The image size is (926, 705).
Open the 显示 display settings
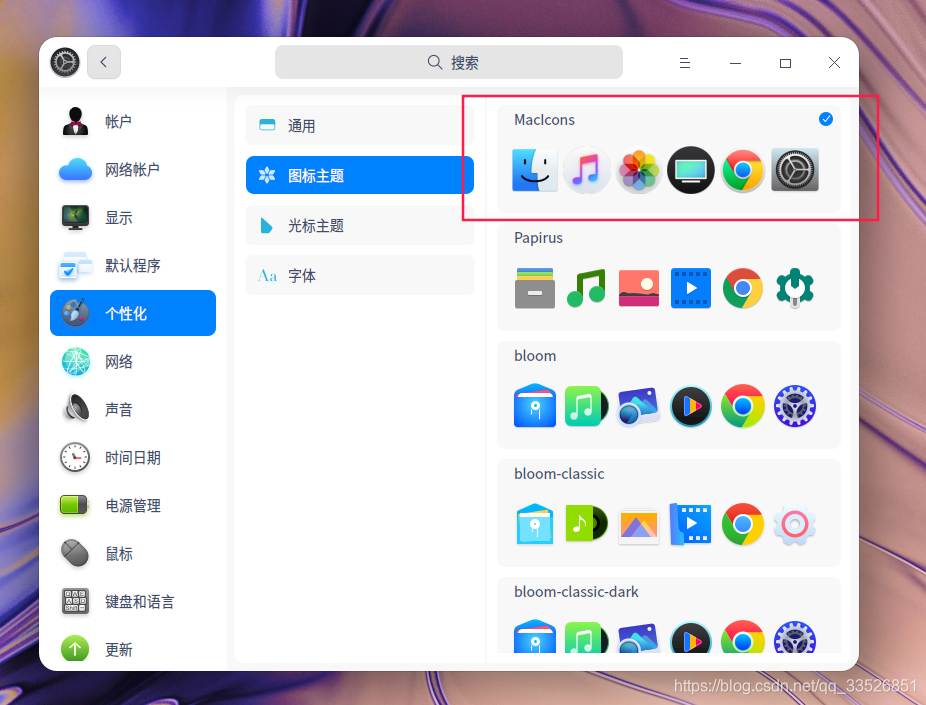click(x=132, y=218)
